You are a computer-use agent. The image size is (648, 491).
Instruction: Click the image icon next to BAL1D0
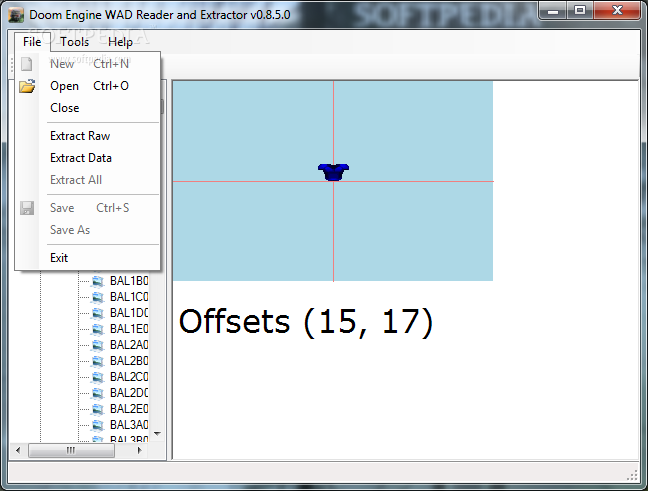[x=98, y=313]
